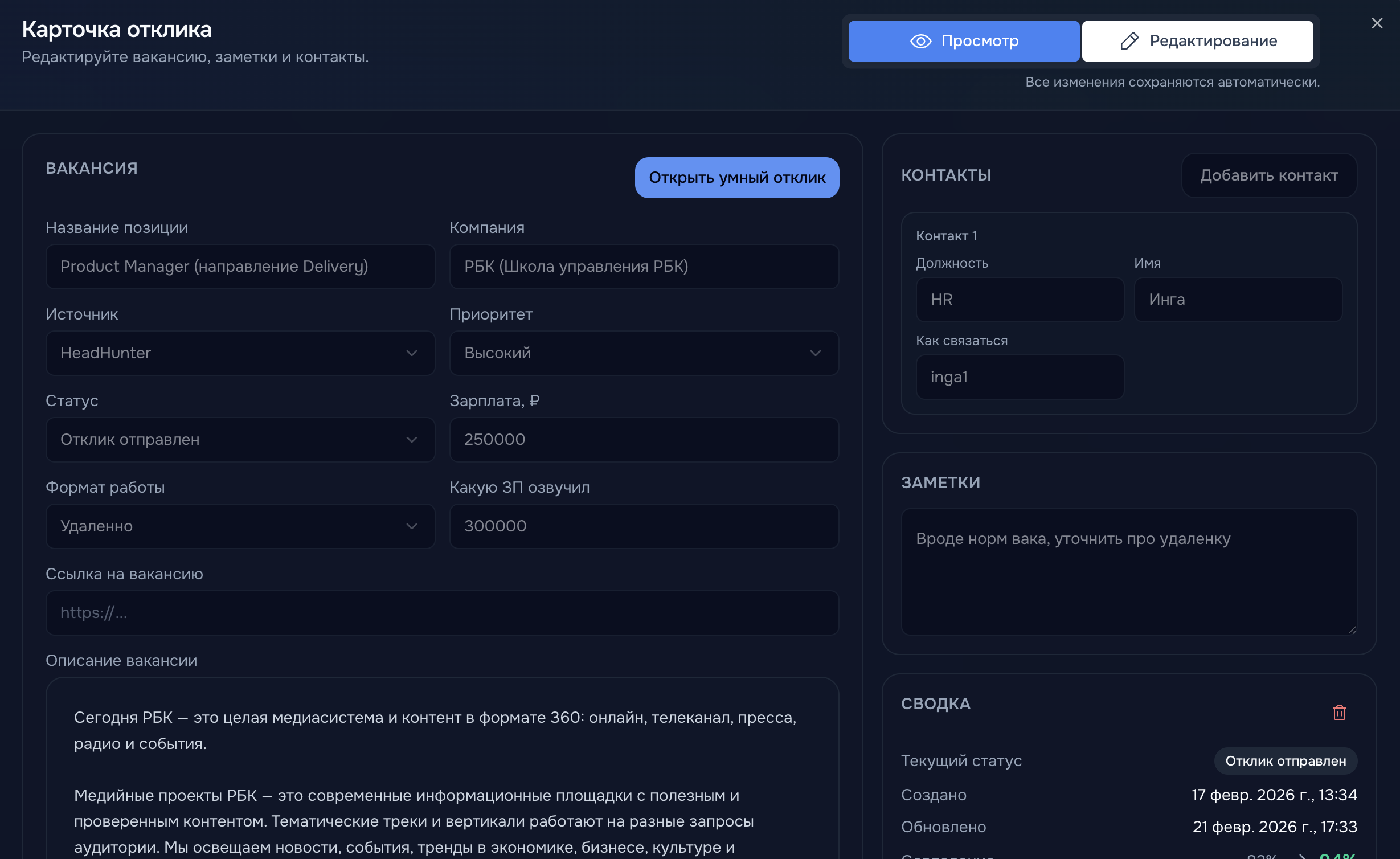
Task: Focus the Компания text field
Action: point(644,267)
